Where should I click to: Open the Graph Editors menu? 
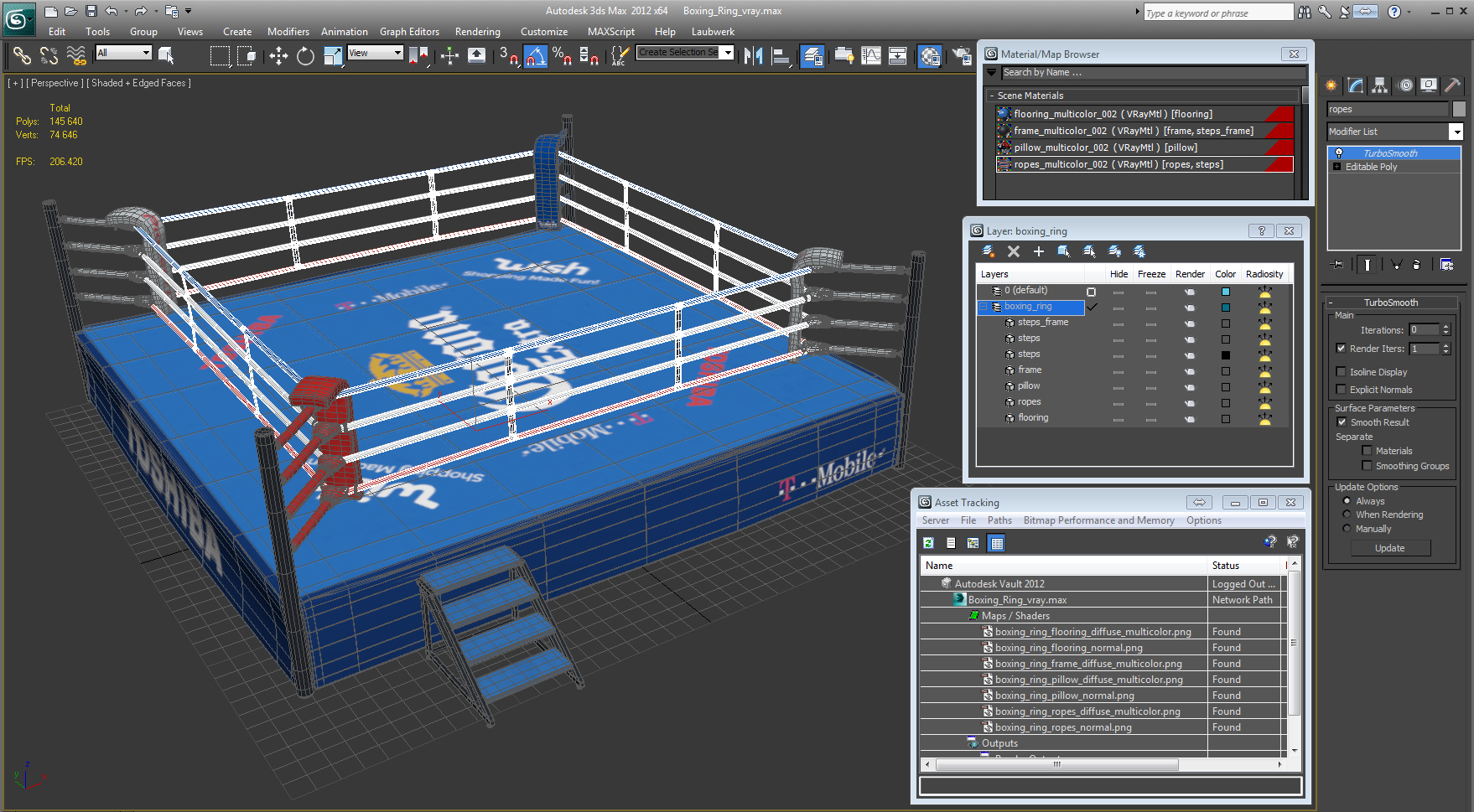pyautogui.click(x=409, y=32)
